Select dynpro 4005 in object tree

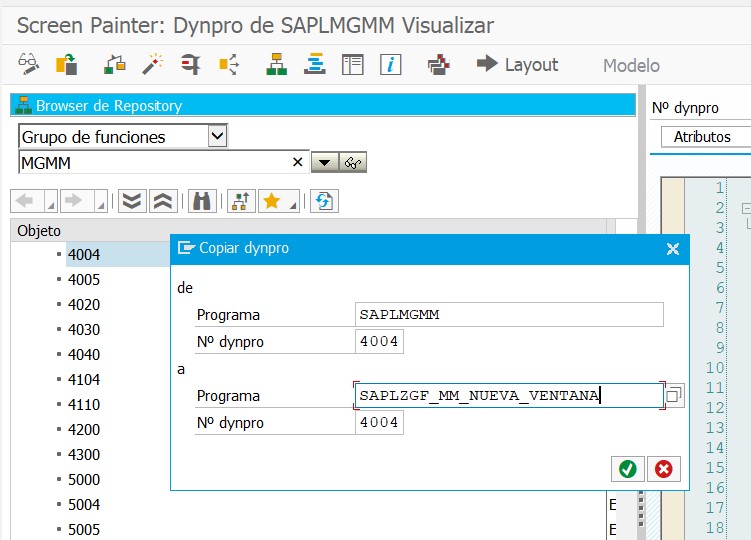pos(84,279)
